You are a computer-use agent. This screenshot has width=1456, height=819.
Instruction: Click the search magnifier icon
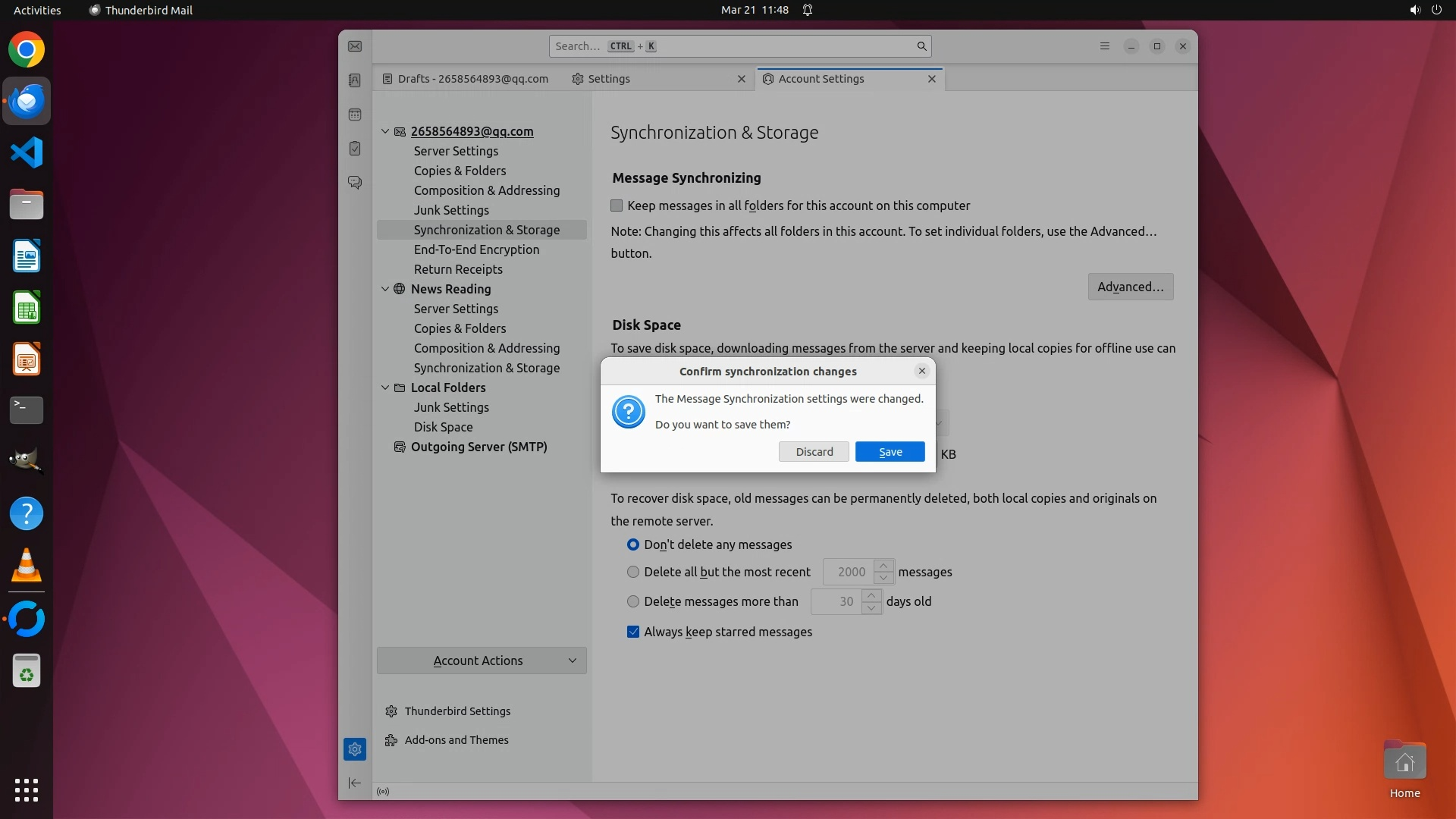tap(921, 46)
